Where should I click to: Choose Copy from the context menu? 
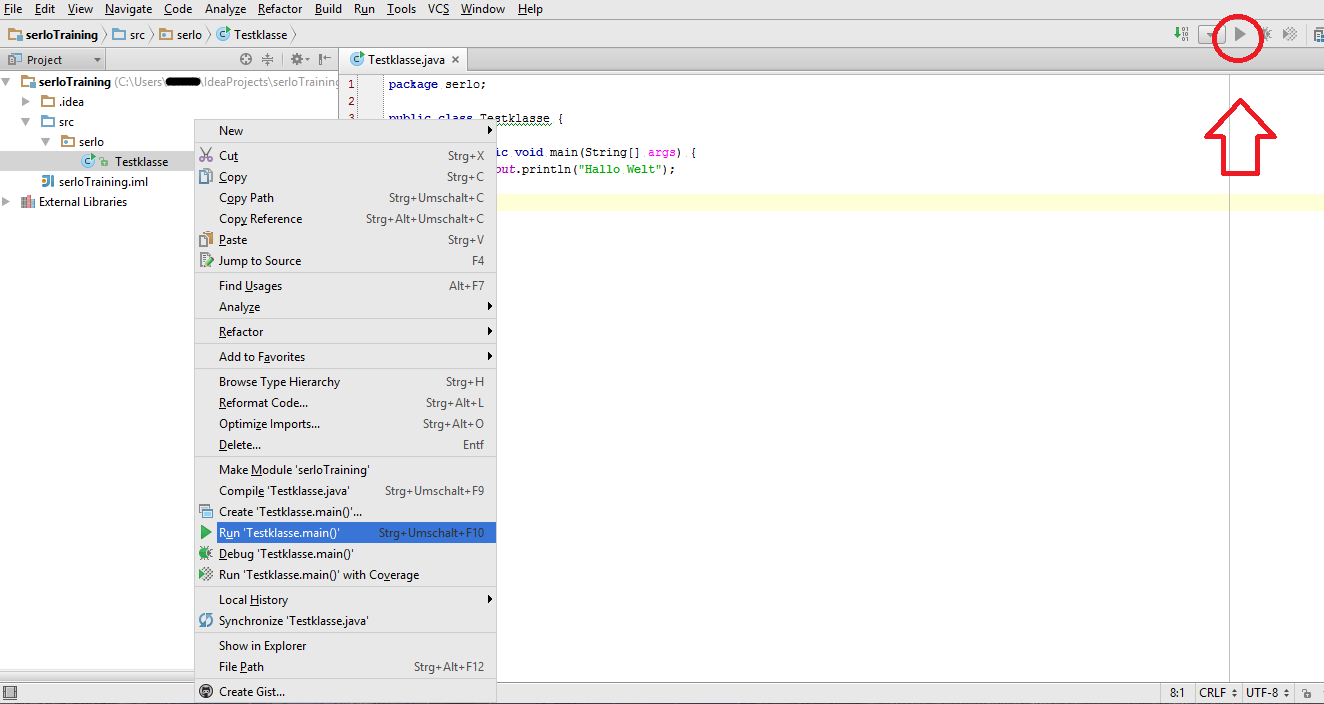[x=345, y=177]
